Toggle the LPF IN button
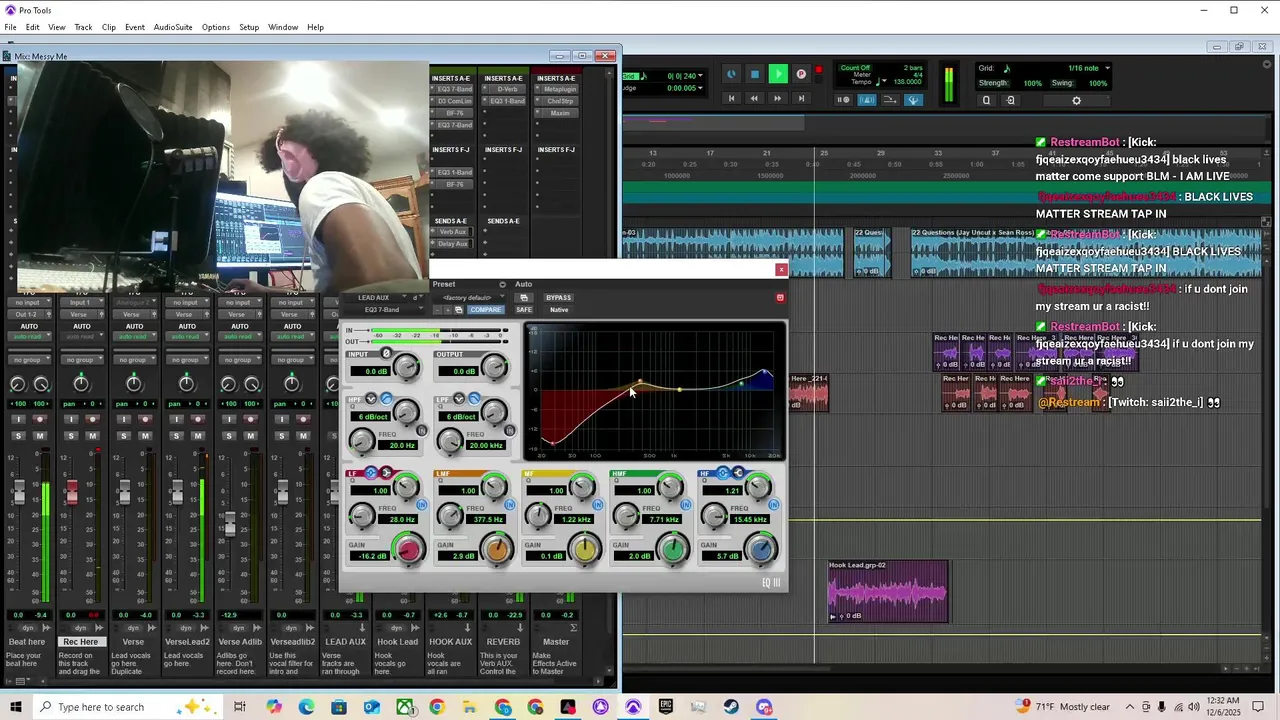The image size is (1280, 720). click(x=510, y=431)
